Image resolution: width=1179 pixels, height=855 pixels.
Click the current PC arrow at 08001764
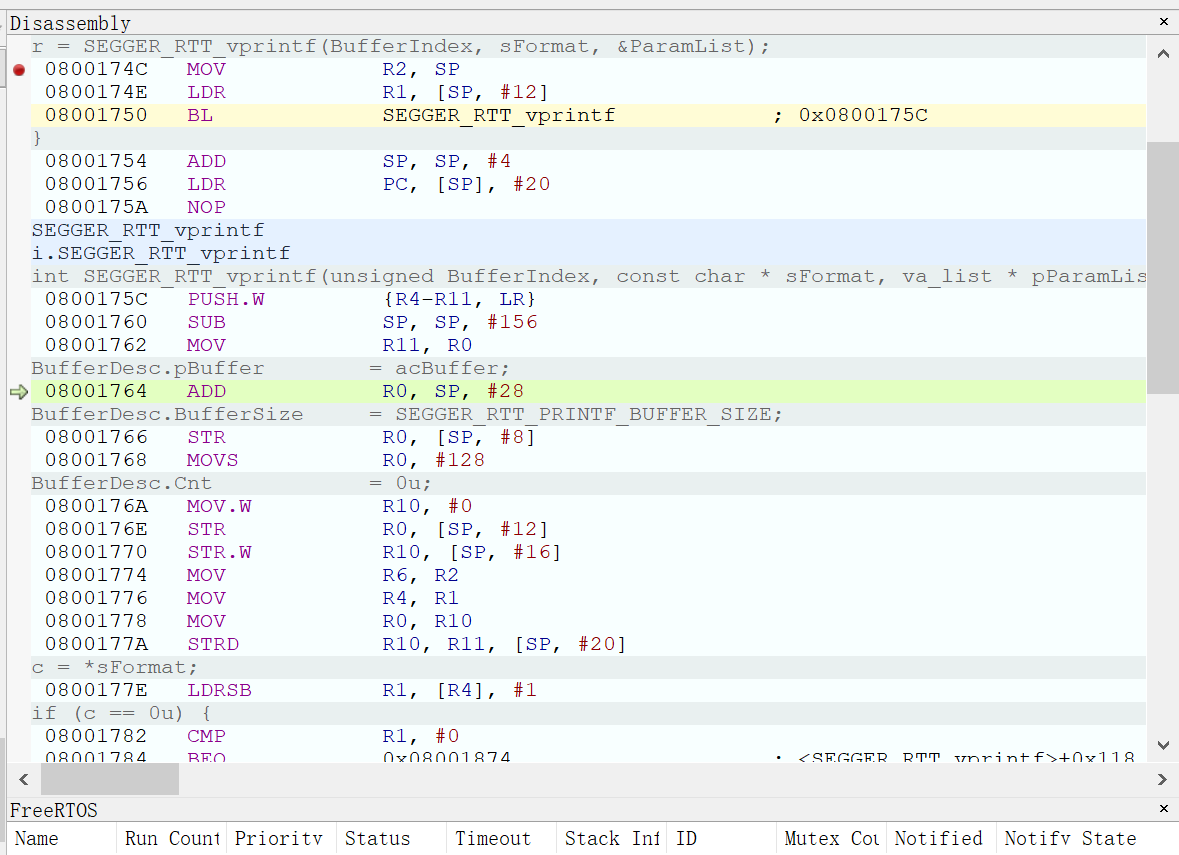click(x=18, y=392)
